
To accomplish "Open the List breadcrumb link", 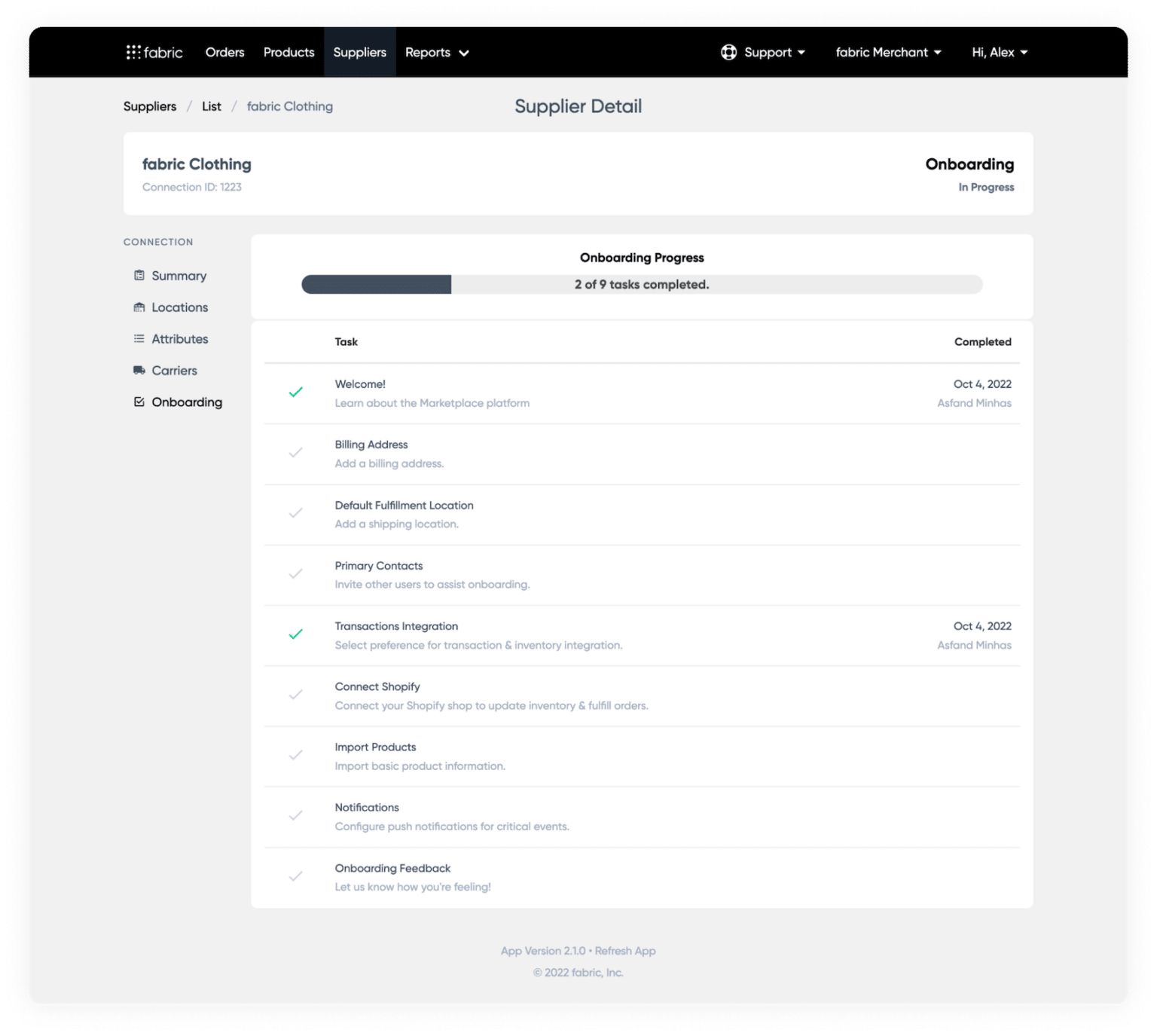I will click(211, 106).
